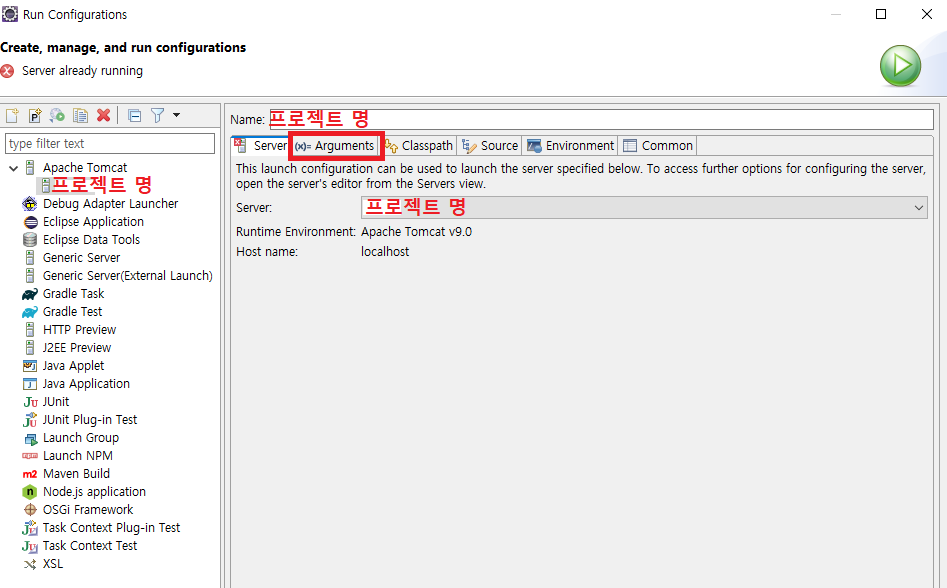947x588 pixels.
Task: Click the XSL arrows icon
Action: tap(30, 564)
